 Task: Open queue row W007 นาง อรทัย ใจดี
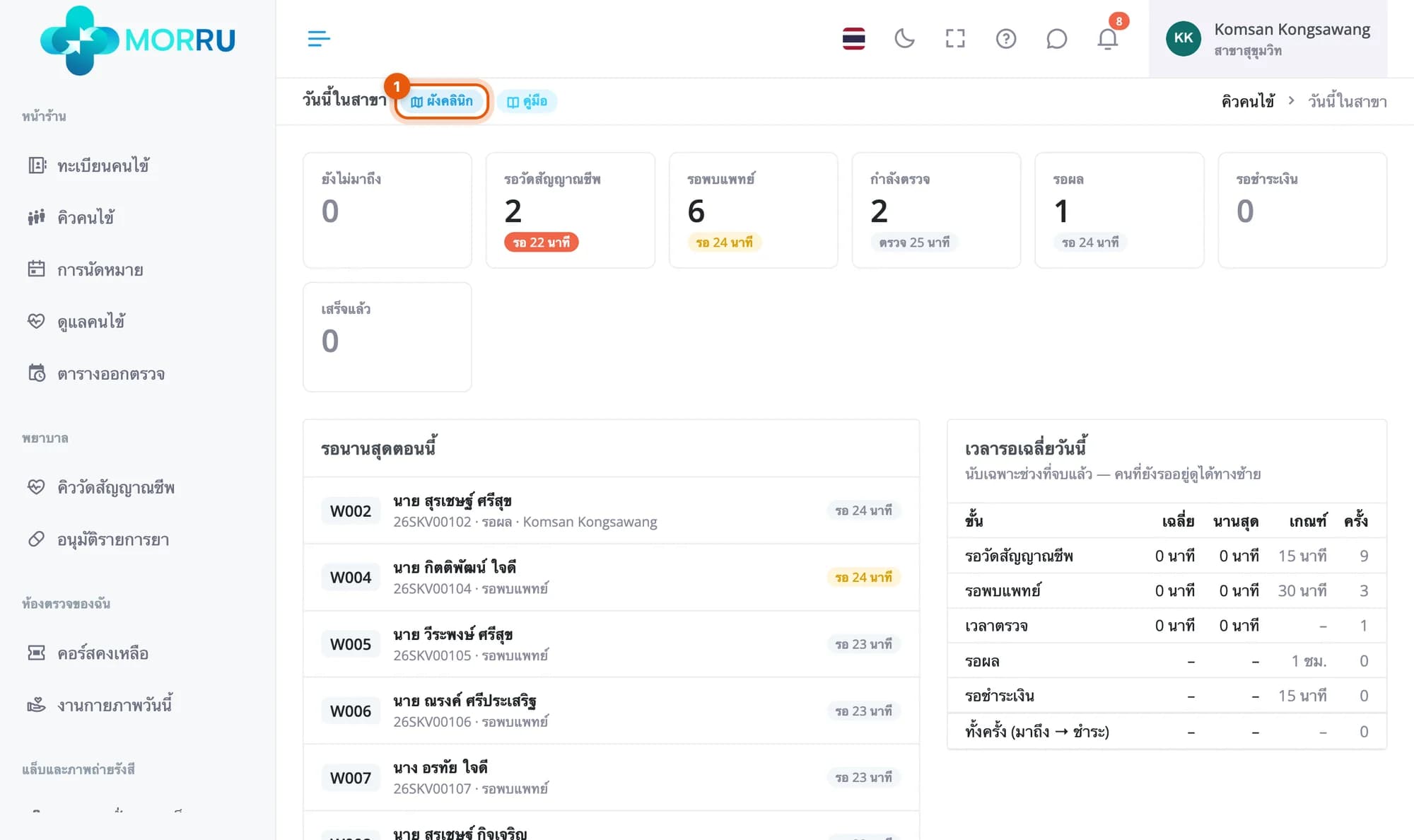[612, 777]
